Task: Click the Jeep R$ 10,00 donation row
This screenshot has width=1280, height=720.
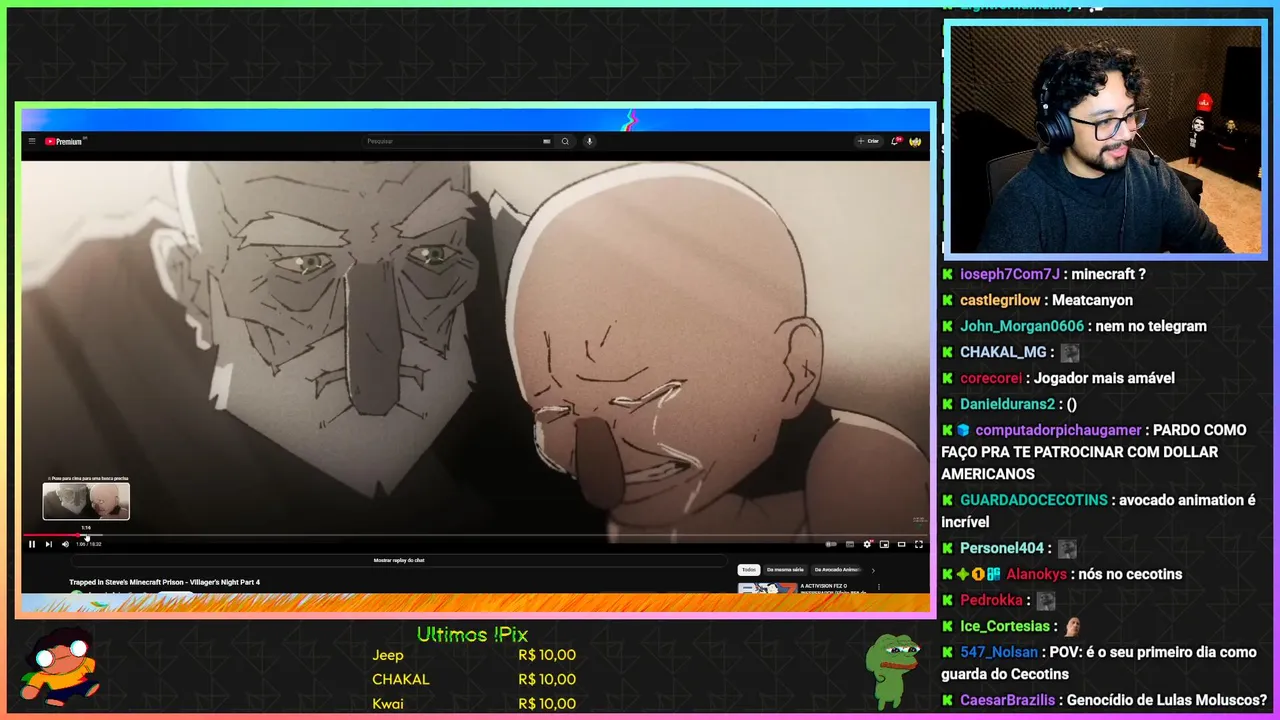Action: [474, 655]
